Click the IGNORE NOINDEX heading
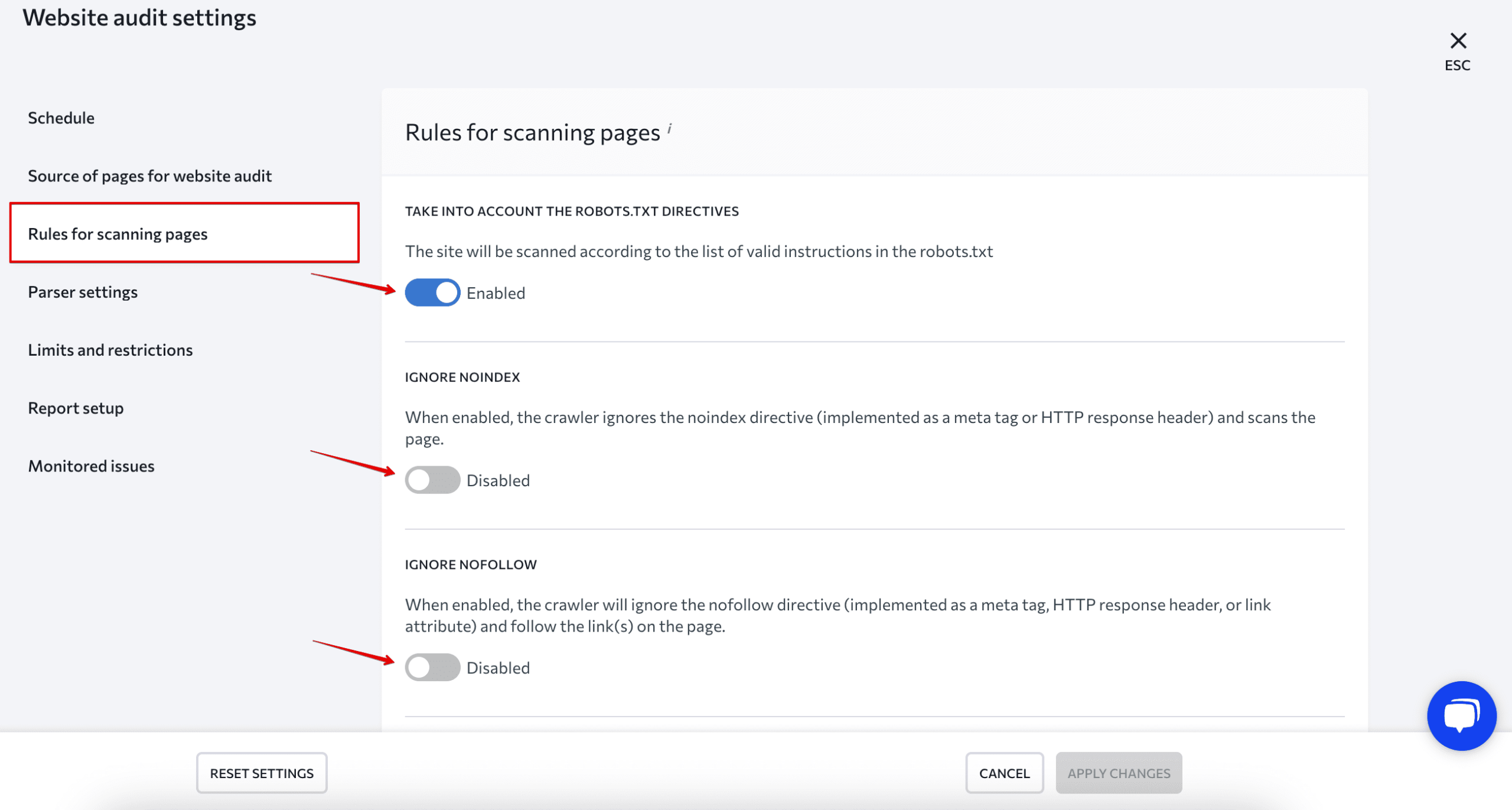 pyautogui.click(x=462, y=377)
